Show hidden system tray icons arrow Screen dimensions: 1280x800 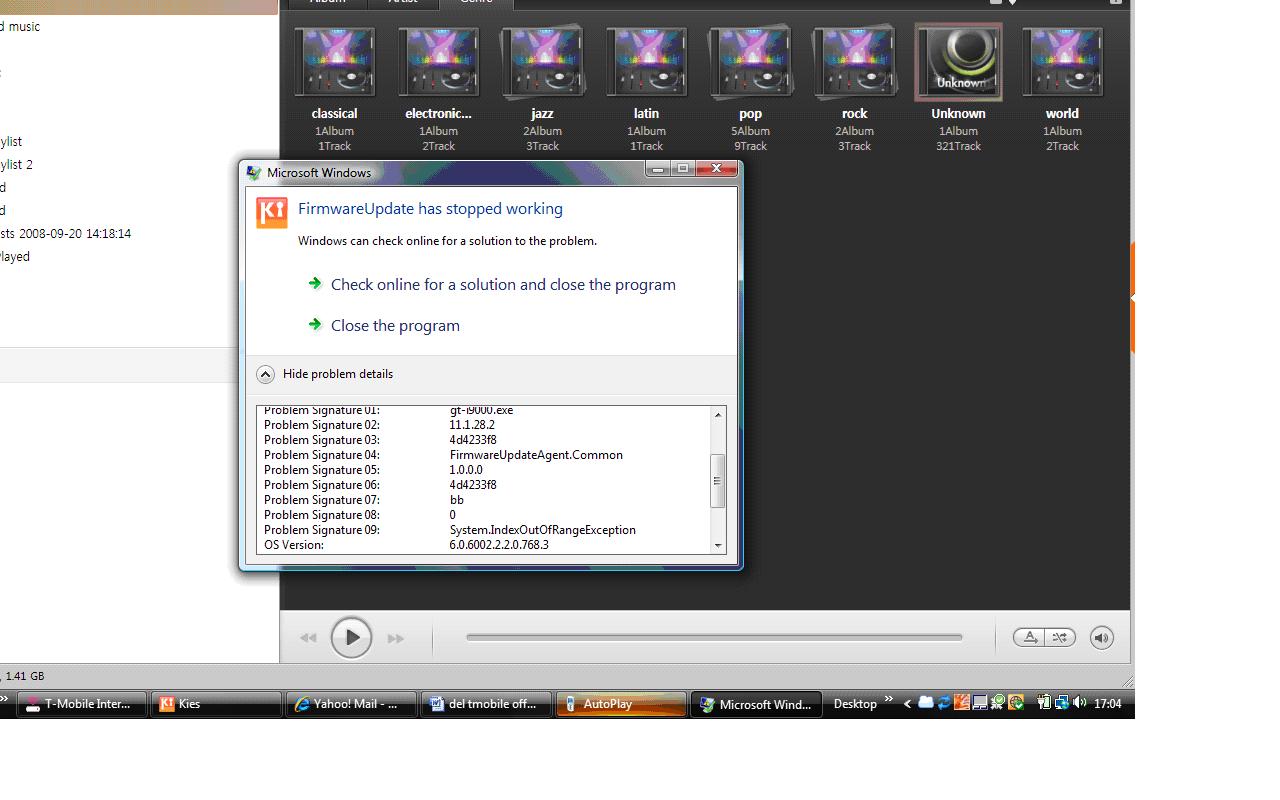click(x=907, y=704)
